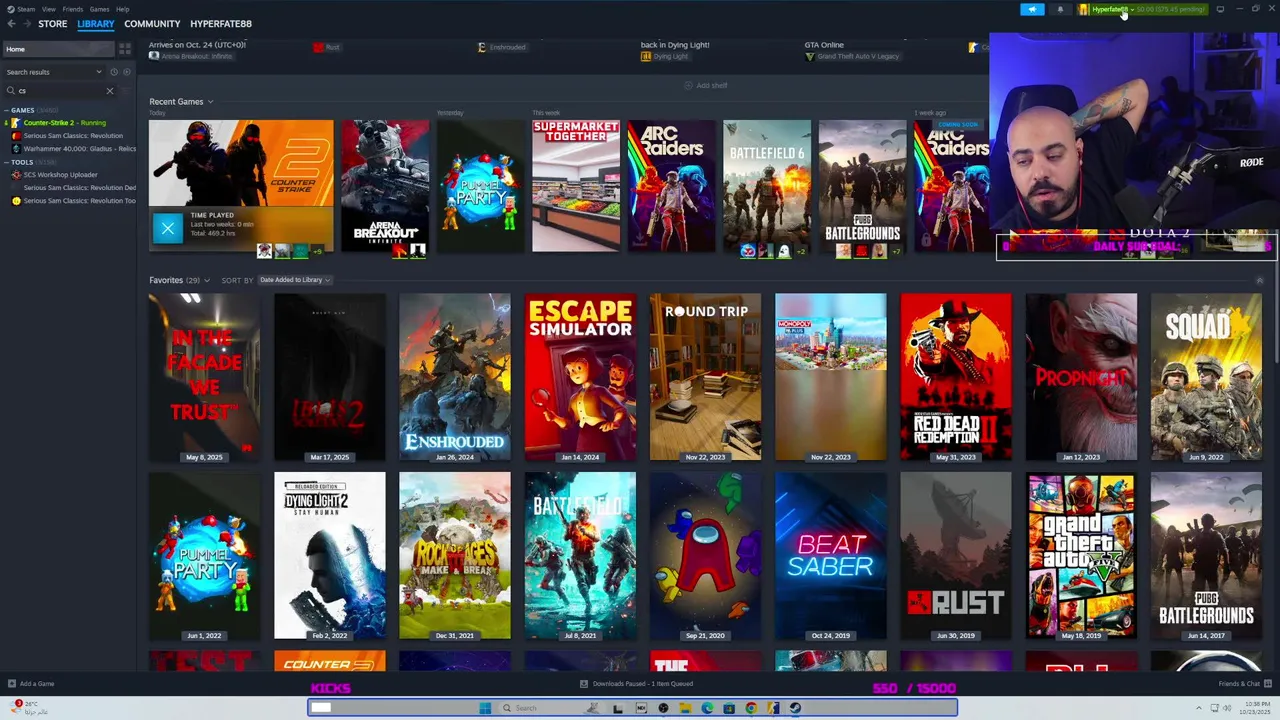Select Warhammer 40,000: Gladius - Relics entry
Screen dimensions: 1280x720
pyautogui.click(x=79, y=149)
